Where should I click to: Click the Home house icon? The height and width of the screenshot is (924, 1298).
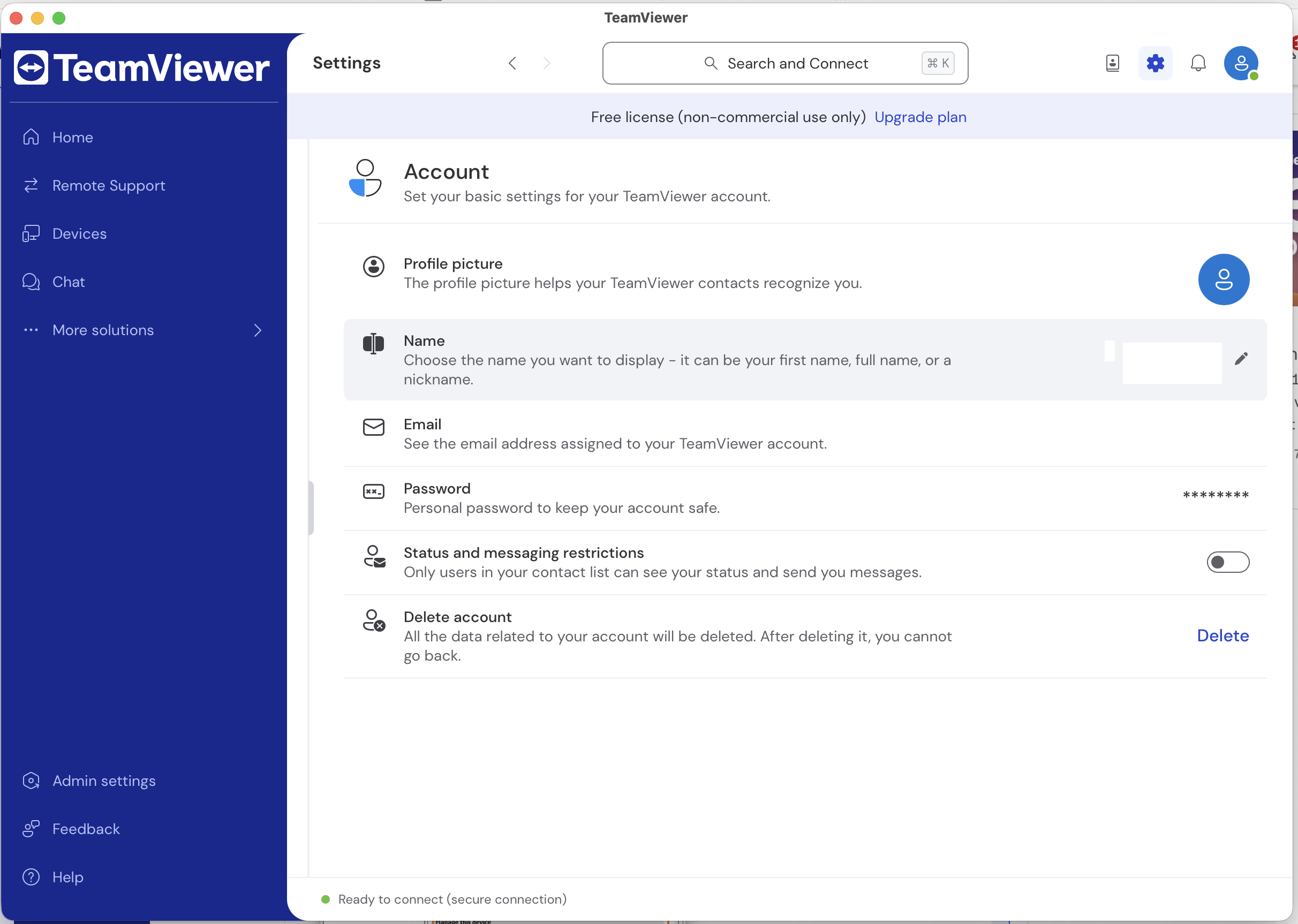click(x=31, y=137)
